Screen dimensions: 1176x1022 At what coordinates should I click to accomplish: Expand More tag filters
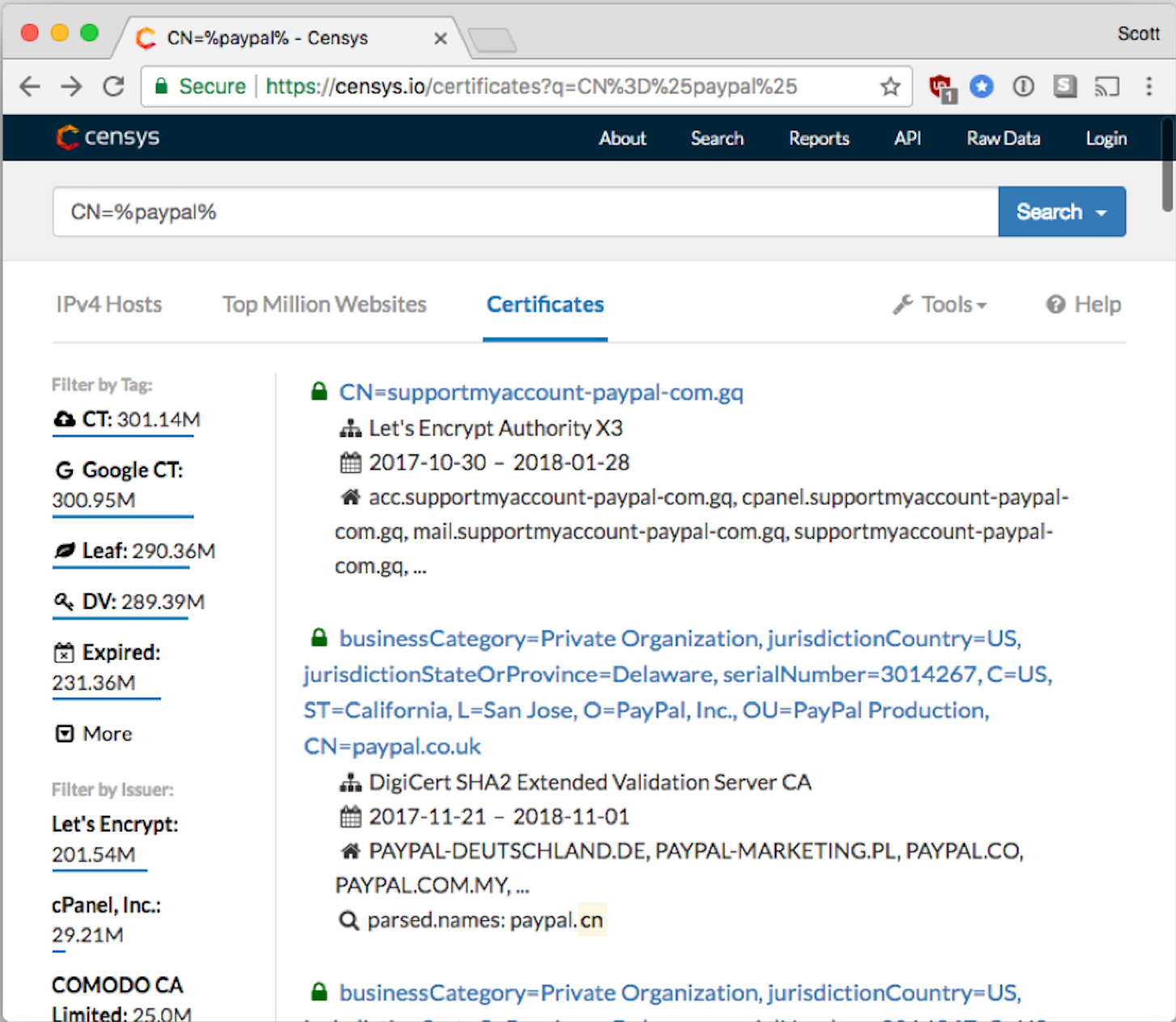(93, 734)
